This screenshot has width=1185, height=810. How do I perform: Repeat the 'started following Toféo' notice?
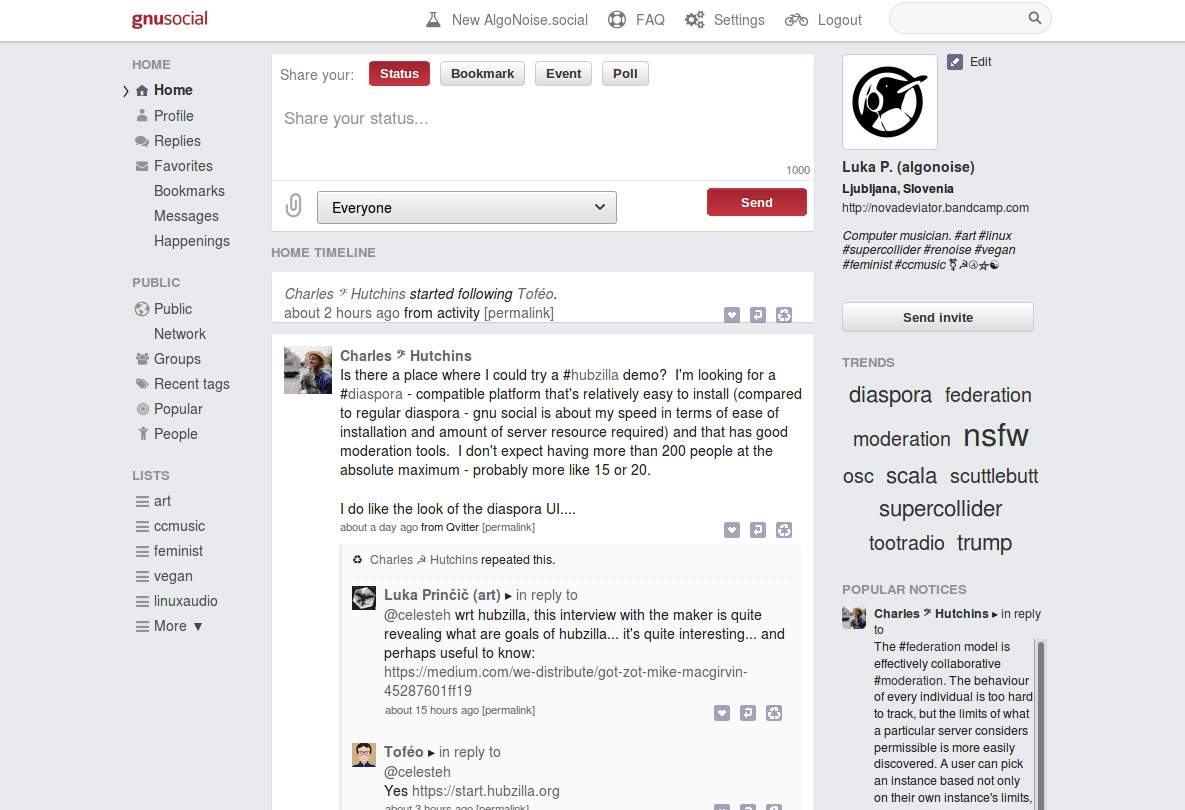pos(784,315)
